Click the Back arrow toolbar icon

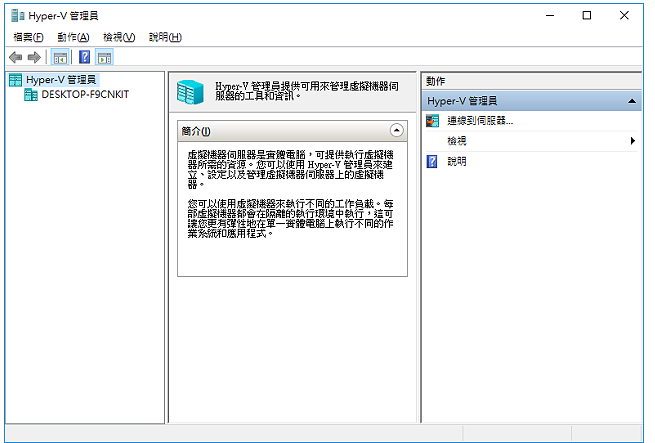pos(15,57)
